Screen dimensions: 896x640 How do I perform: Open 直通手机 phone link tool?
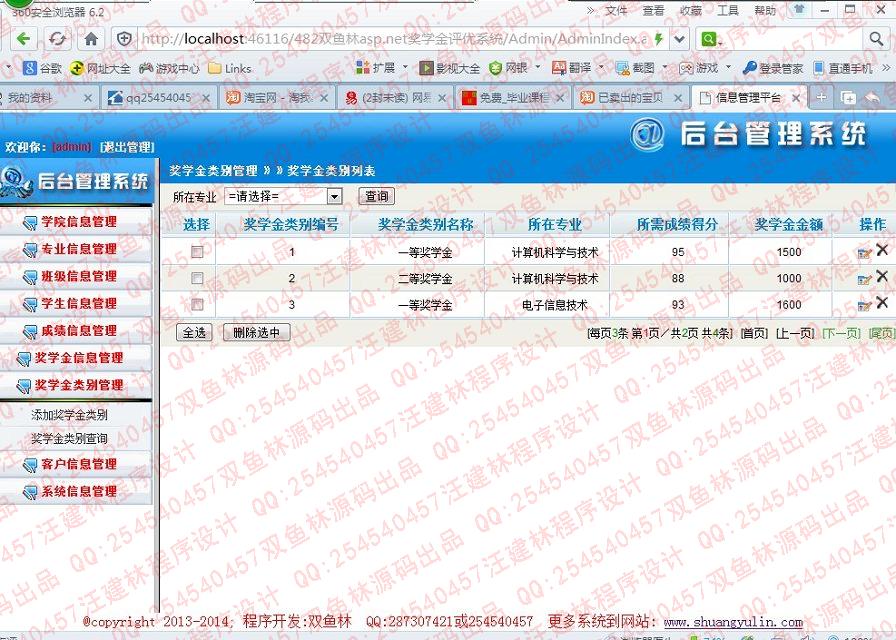[x=843, y=68]
